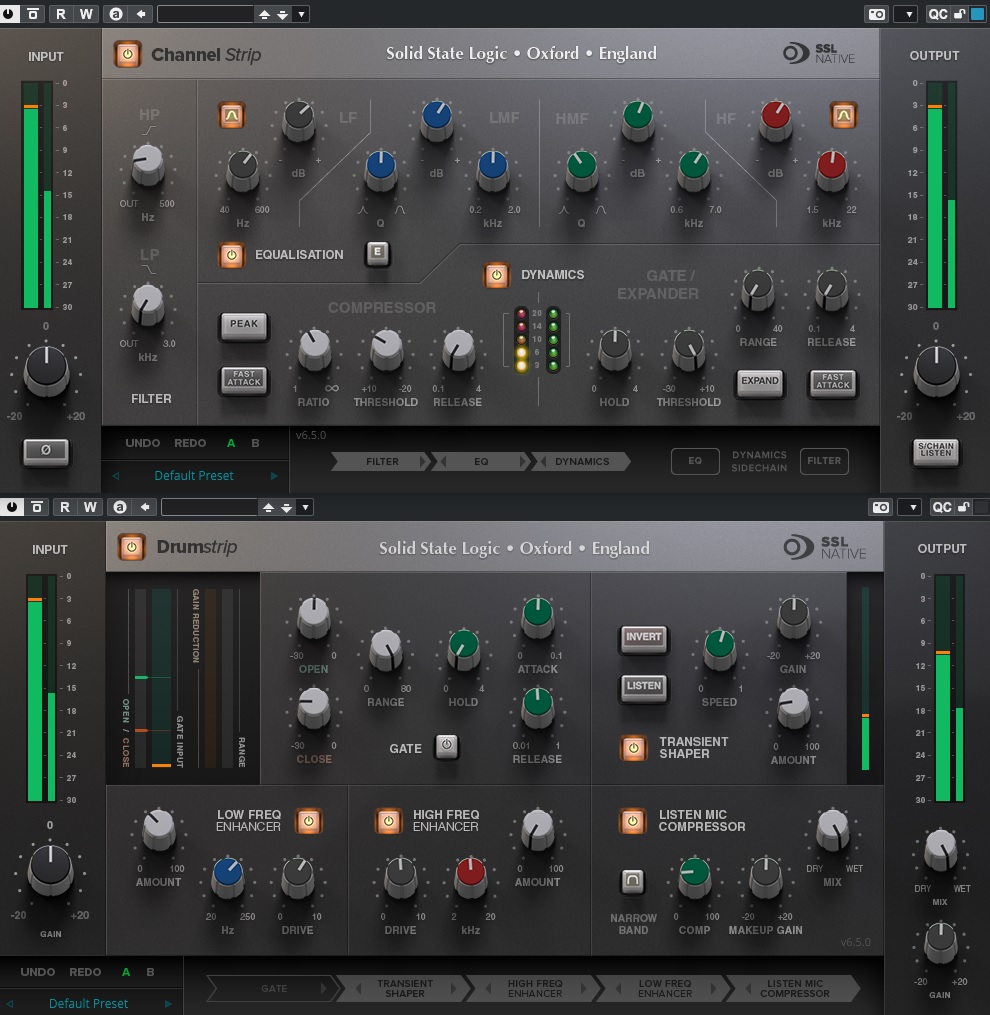
Task: Toggle Drumstrip plugin power button
Action: (131, 548)
